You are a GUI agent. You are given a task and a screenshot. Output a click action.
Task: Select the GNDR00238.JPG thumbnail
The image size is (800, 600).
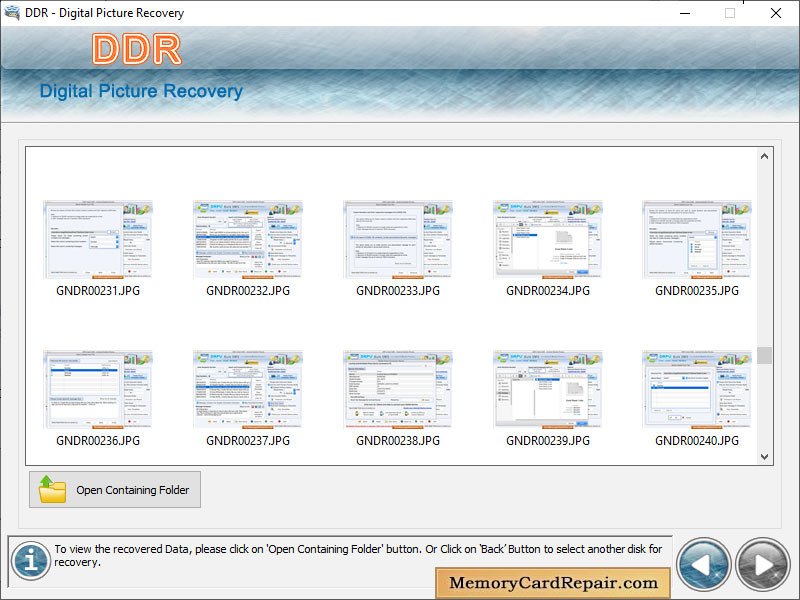click(x=398, y=389)
